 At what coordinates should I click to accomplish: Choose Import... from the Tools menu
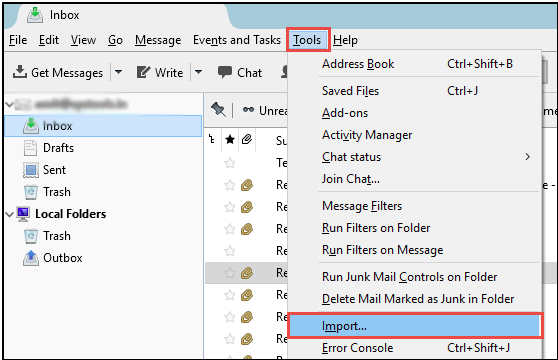tap(415, 326)
